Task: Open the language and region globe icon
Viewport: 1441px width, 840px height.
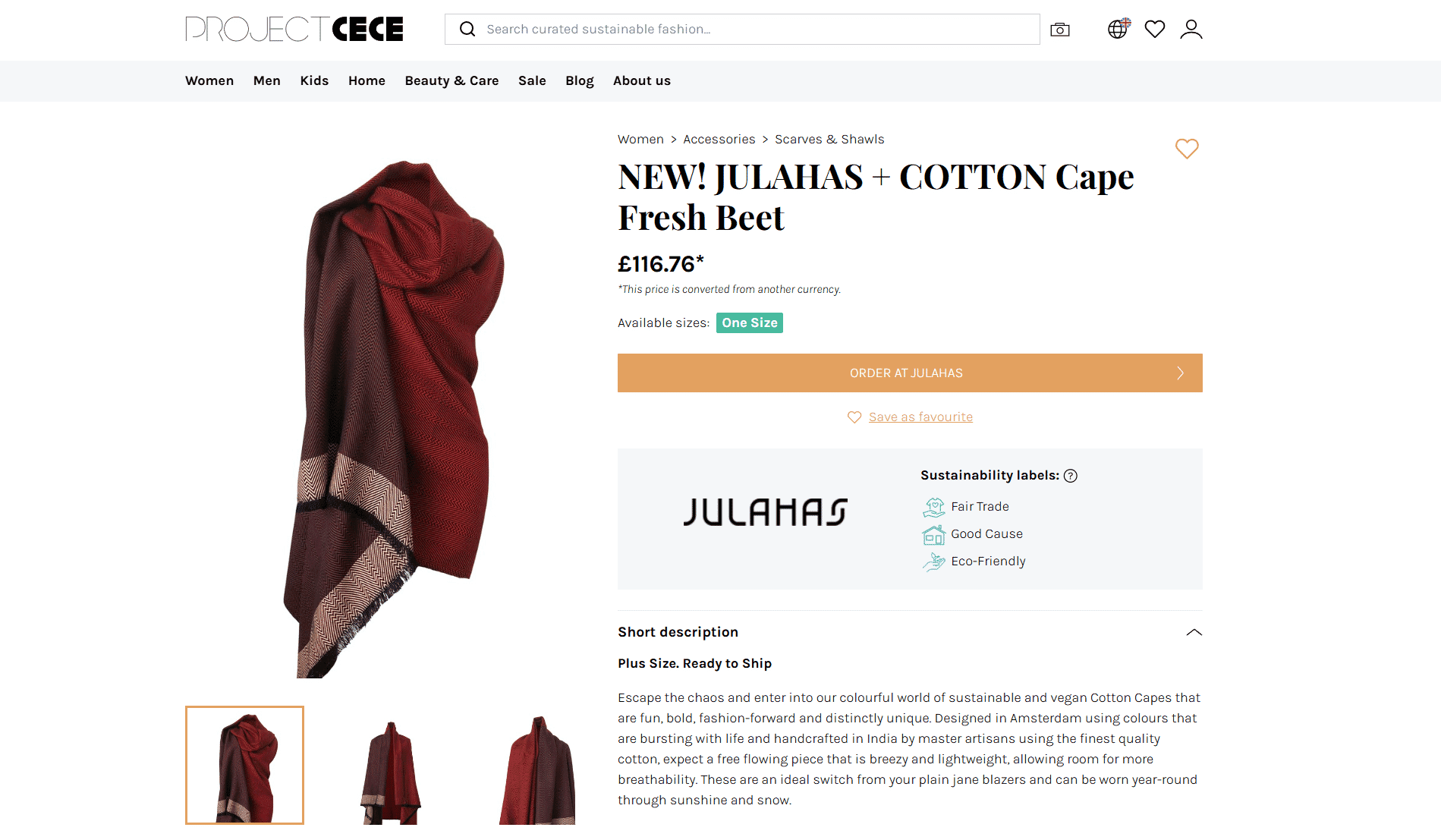Action: pos(1118,29)
